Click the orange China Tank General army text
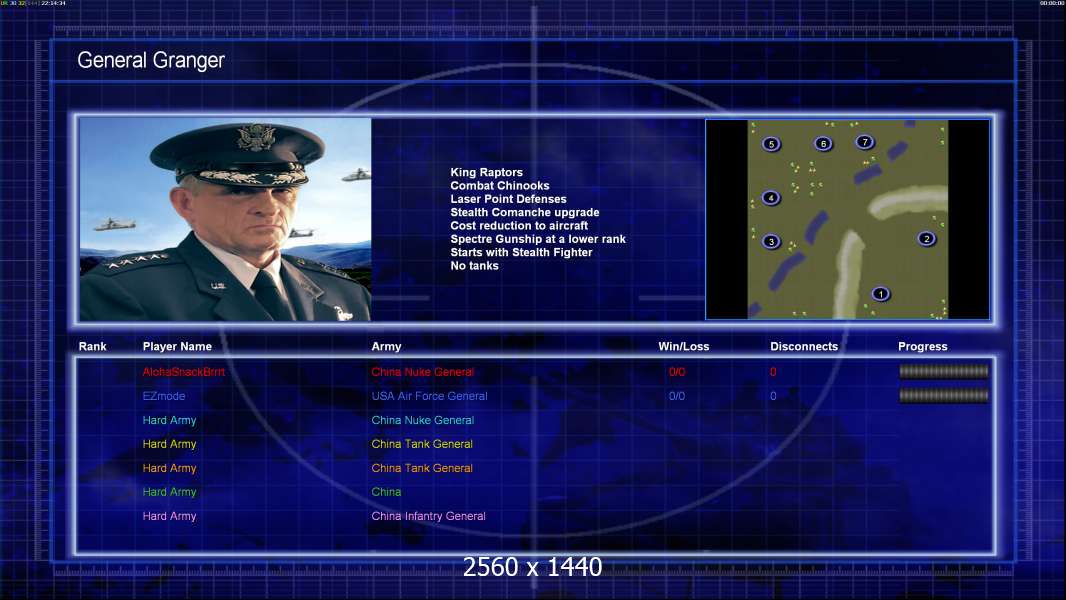 tap(422, 468)
